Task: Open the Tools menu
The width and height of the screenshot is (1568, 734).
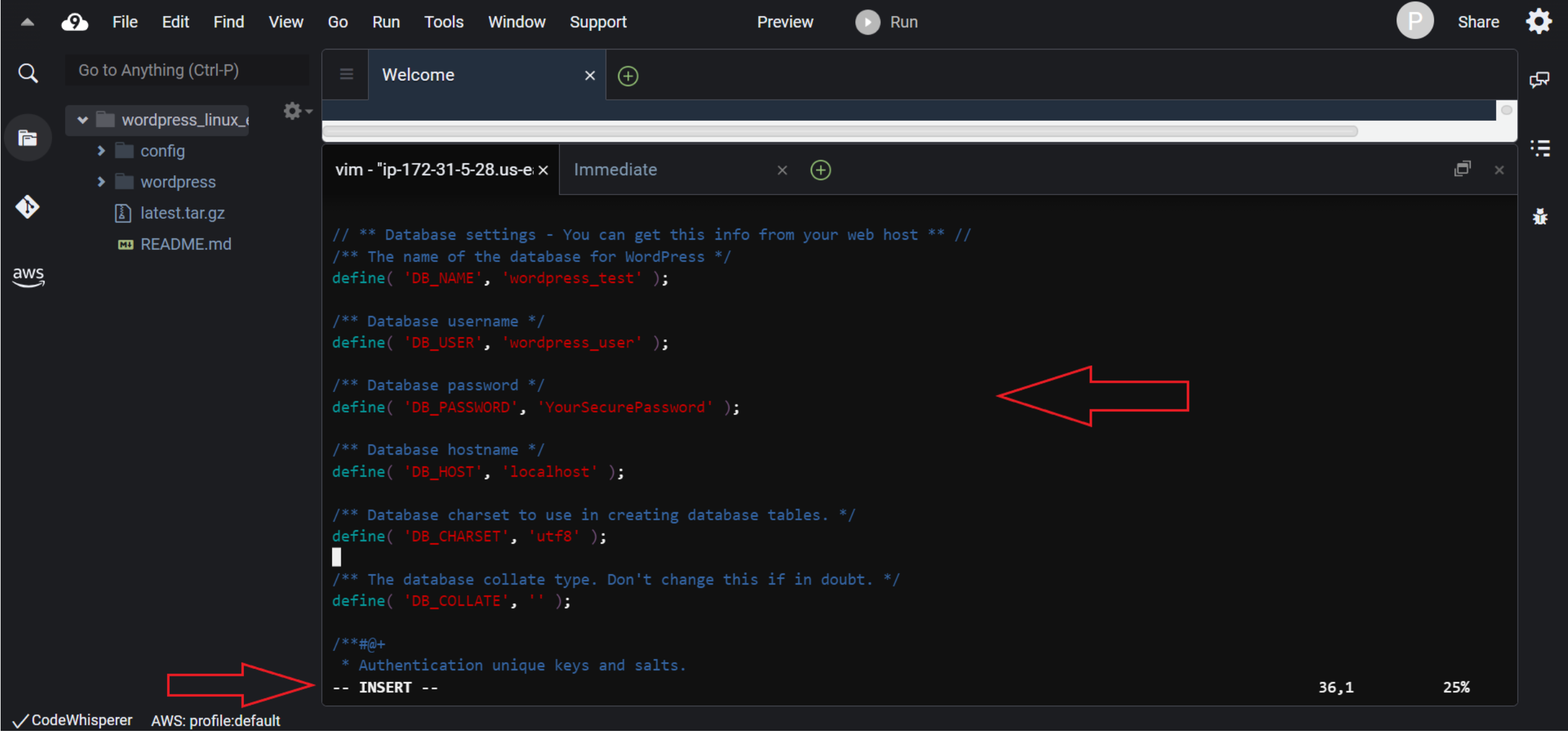Action: pyautogui.click(x=443, y=22)
